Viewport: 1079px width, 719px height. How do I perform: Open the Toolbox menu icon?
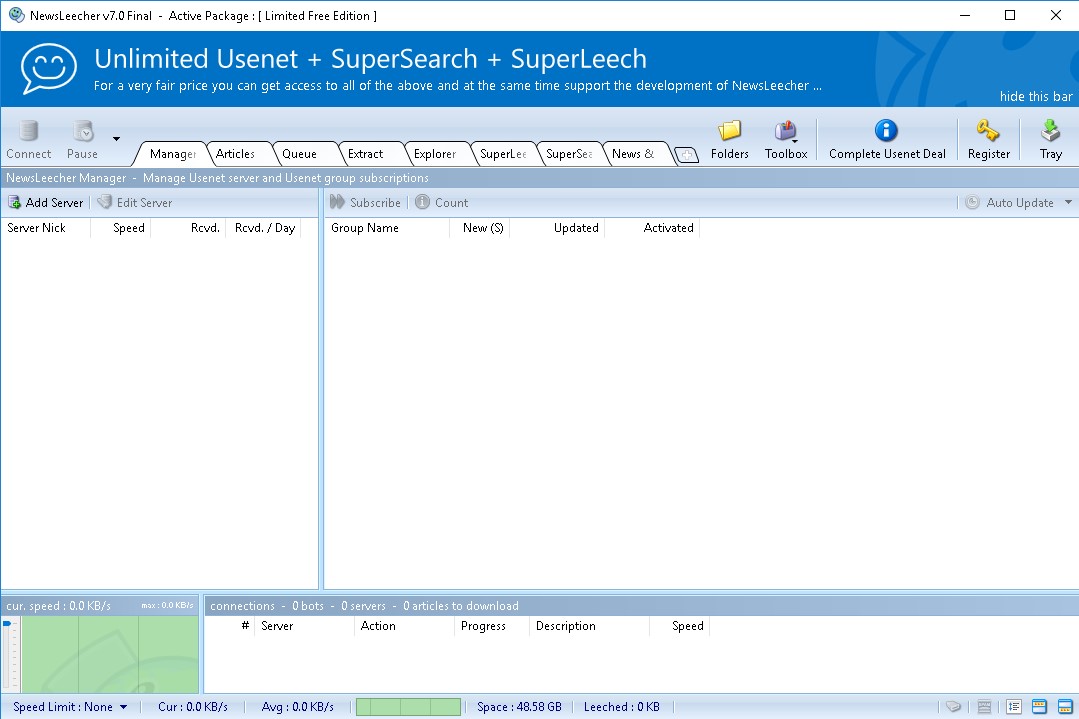click(x=786, y=130)
